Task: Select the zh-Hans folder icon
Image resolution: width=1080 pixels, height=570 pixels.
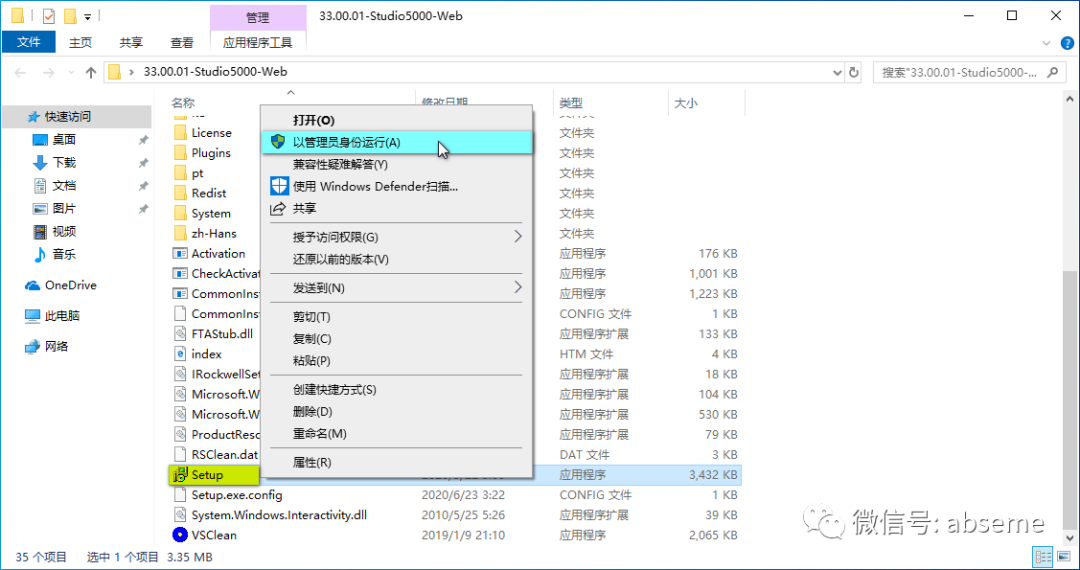Action: tap(180, 233)
